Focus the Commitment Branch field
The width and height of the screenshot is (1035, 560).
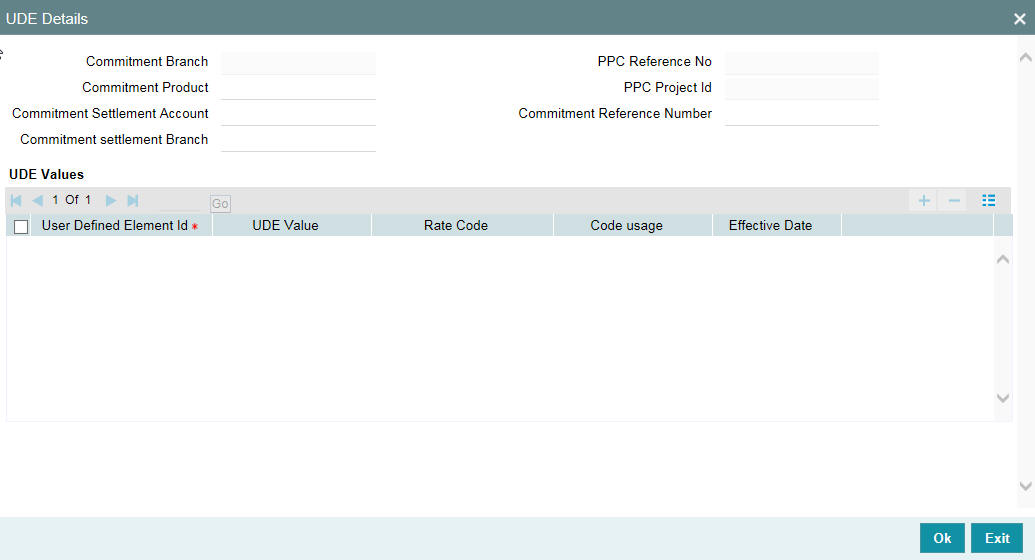[298, 63]
